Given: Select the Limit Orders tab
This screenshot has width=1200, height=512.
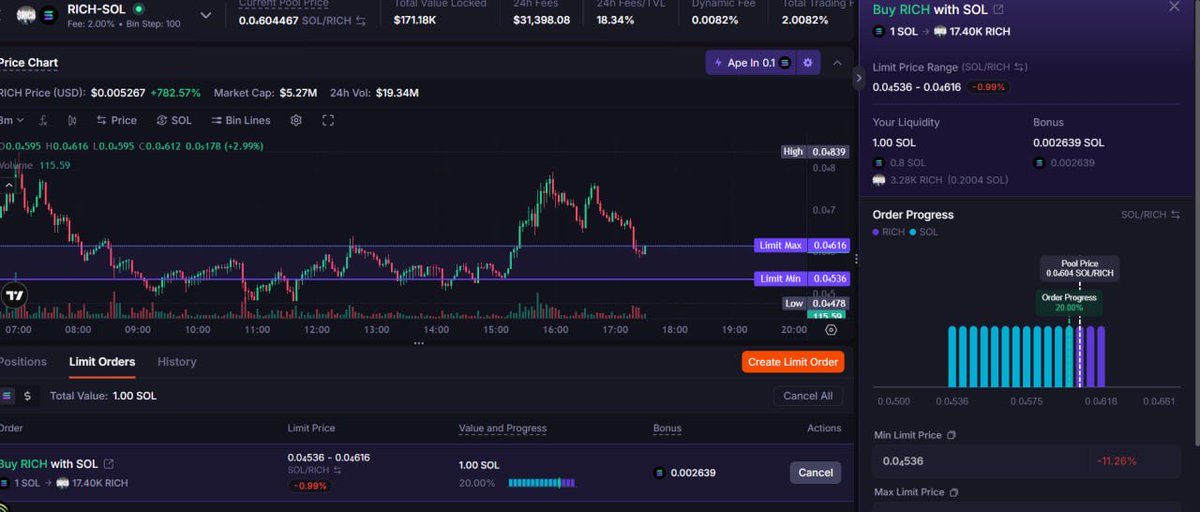Looking at the screenshot, I should pos(102,362).
